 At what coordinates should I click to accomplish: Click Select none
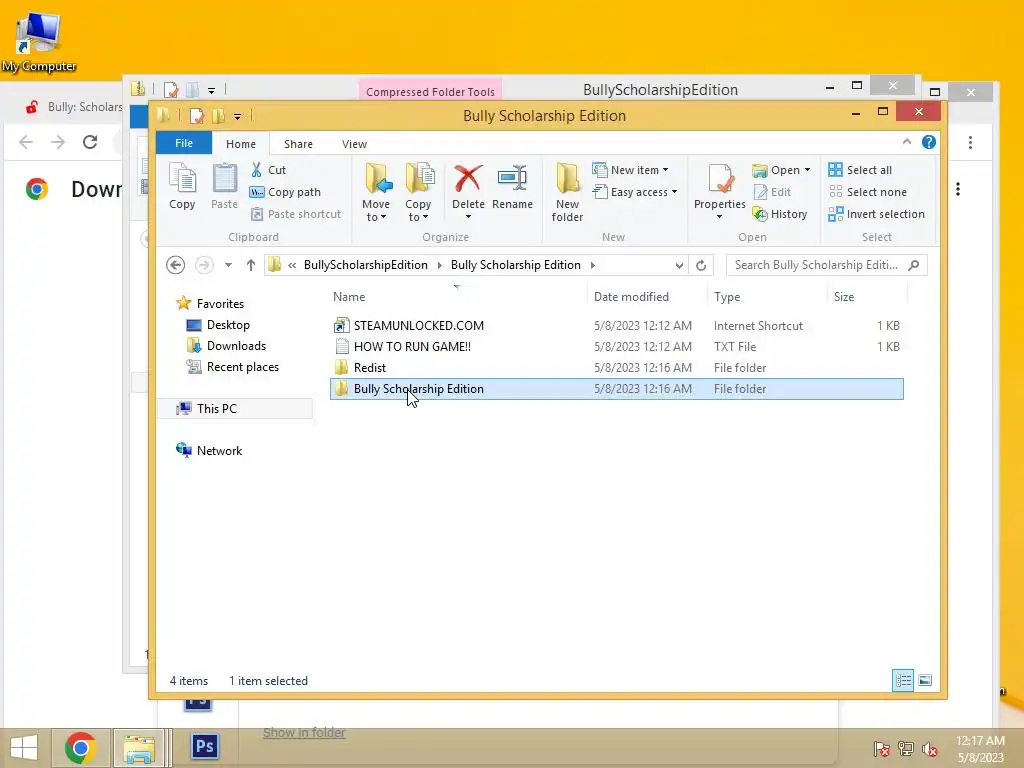click(867, 192)
